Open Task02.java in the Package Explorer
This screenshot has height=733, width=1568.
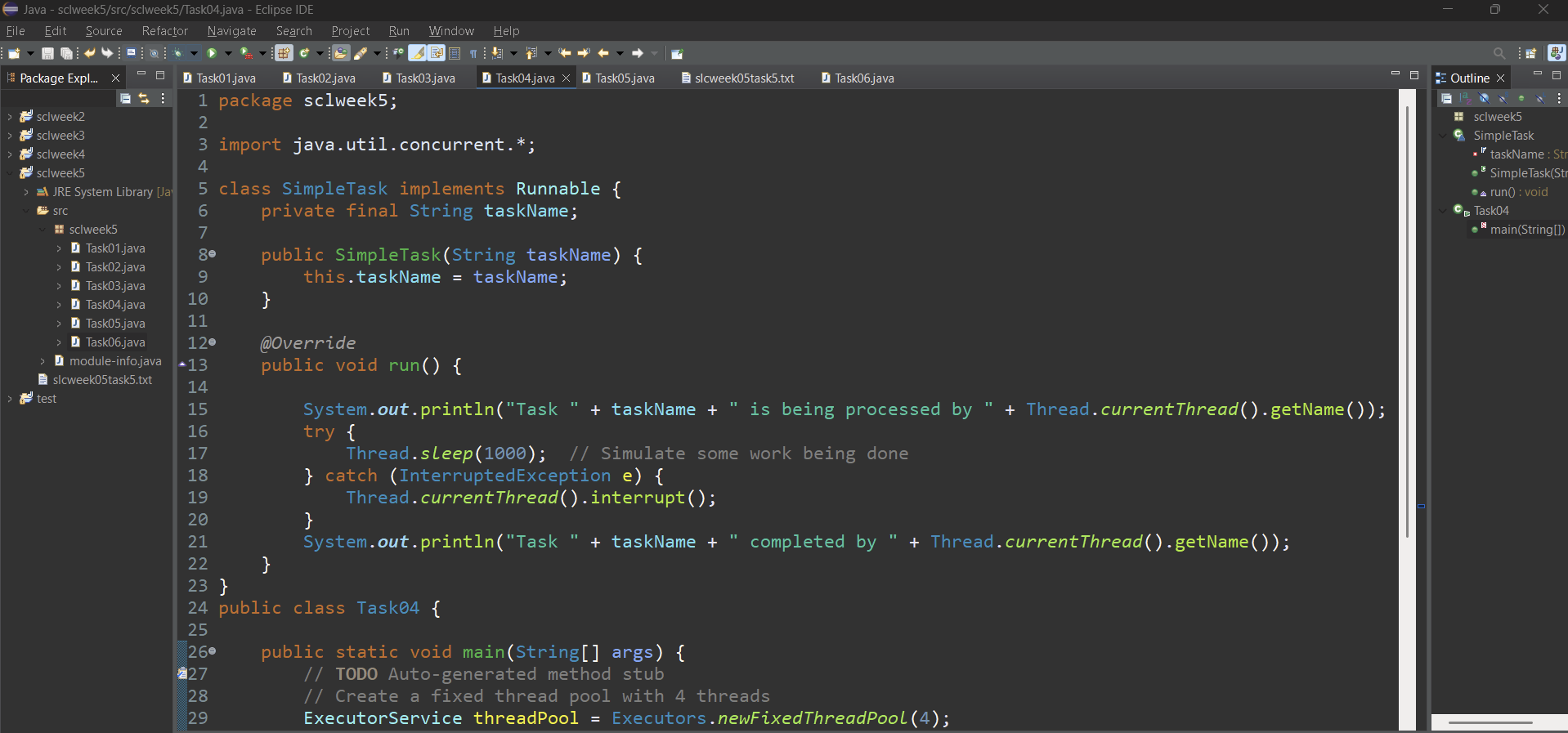coord(115,267)
